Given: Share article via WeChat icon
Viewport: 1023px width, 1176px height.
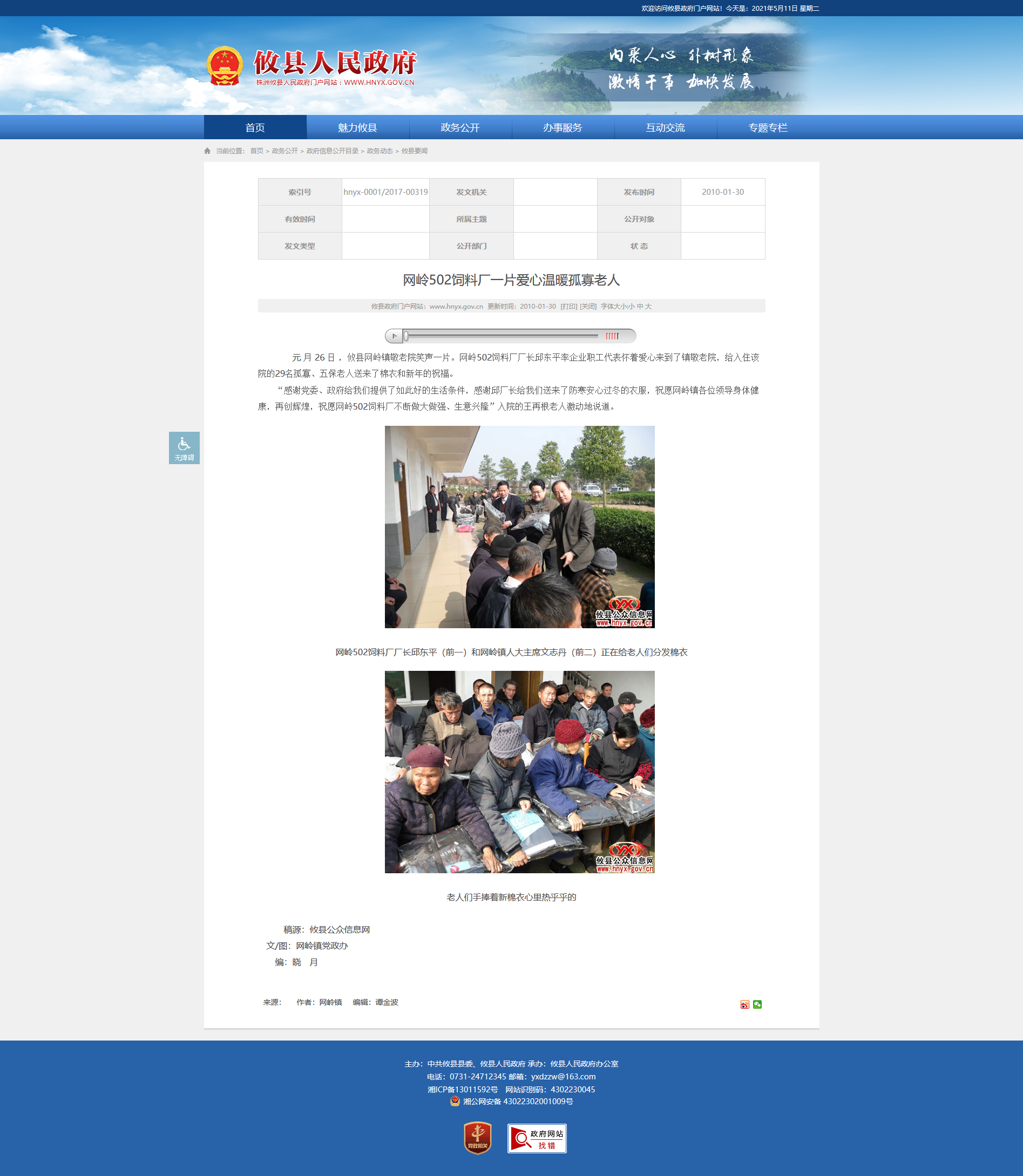Looking at the screenshot, I should coord(757,1004).
